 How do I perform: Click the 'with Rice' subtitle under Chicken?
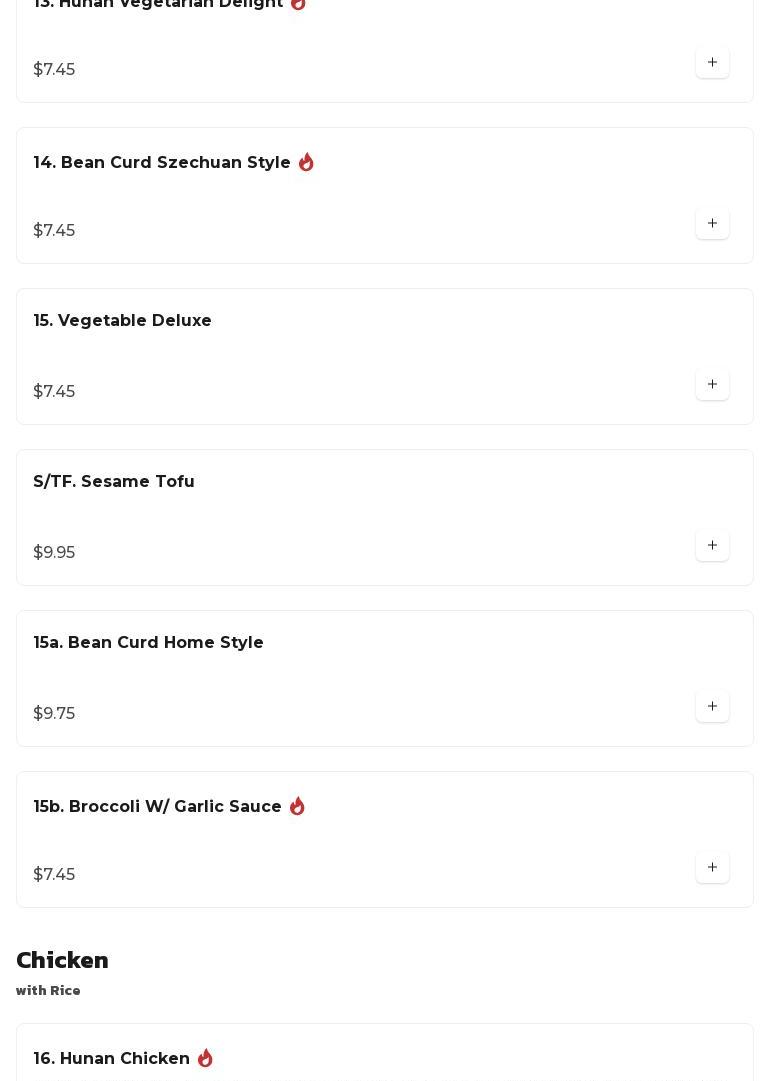tap(48, 991)
